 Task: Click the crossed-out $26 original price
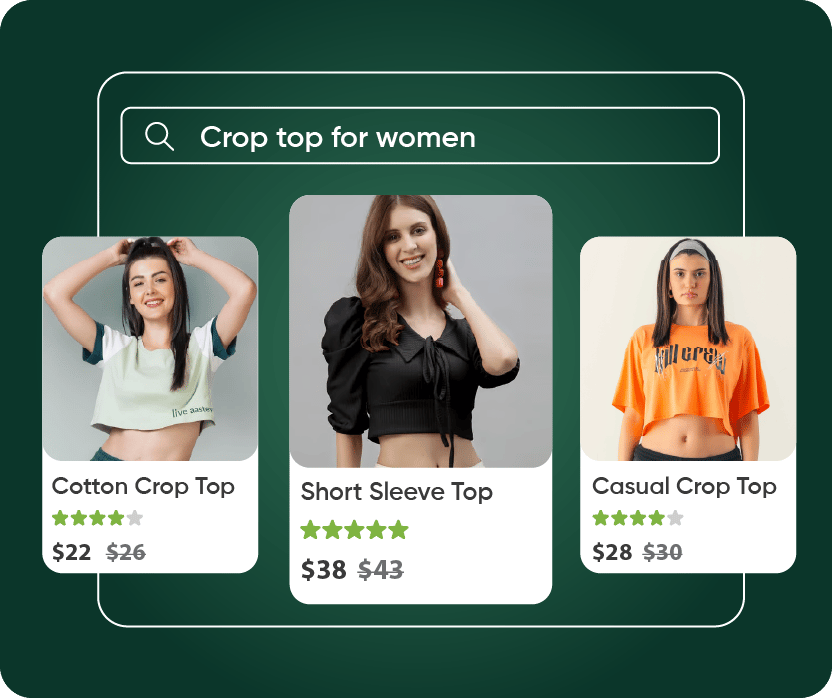point(126,553)
